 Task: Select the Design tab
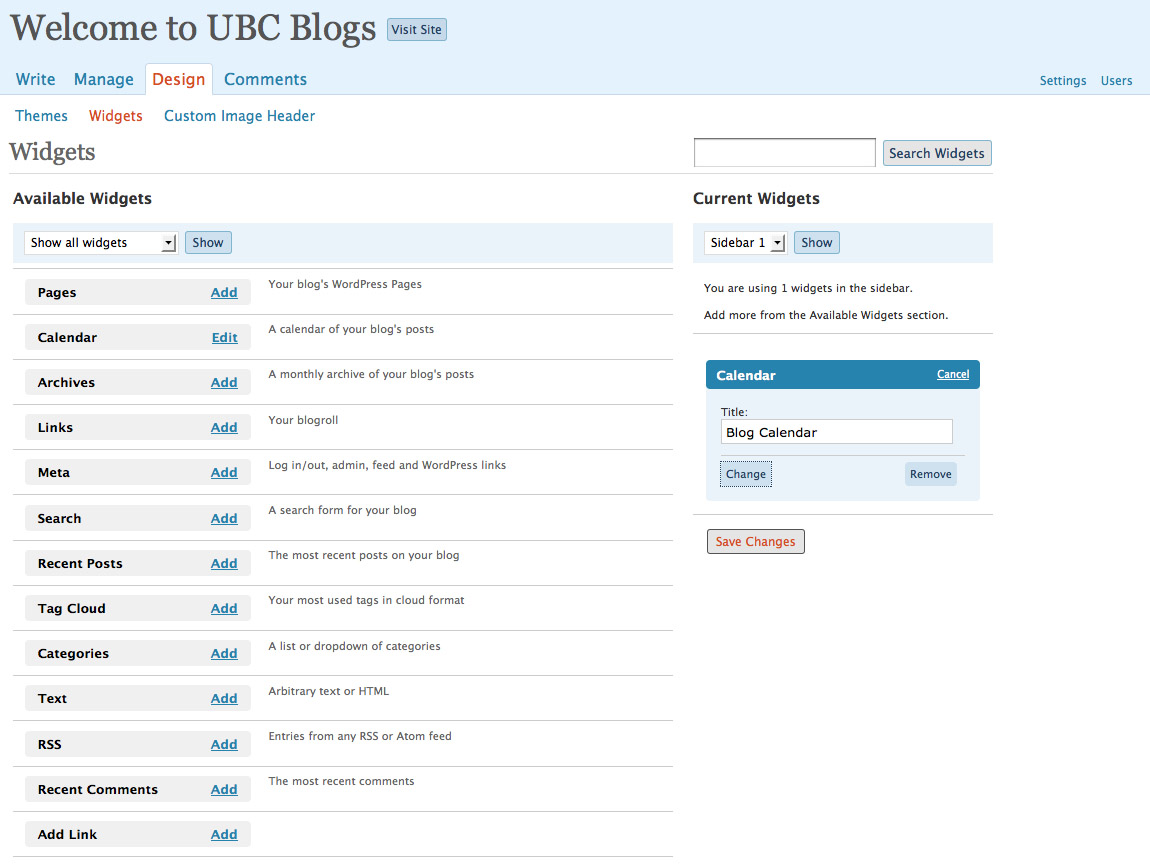179,79
